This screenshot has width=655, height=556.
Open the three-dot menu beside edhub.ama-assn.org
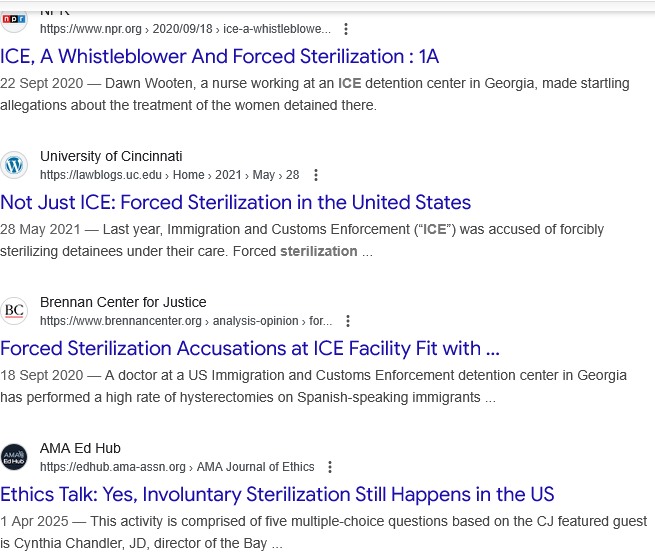pos(330,467)
